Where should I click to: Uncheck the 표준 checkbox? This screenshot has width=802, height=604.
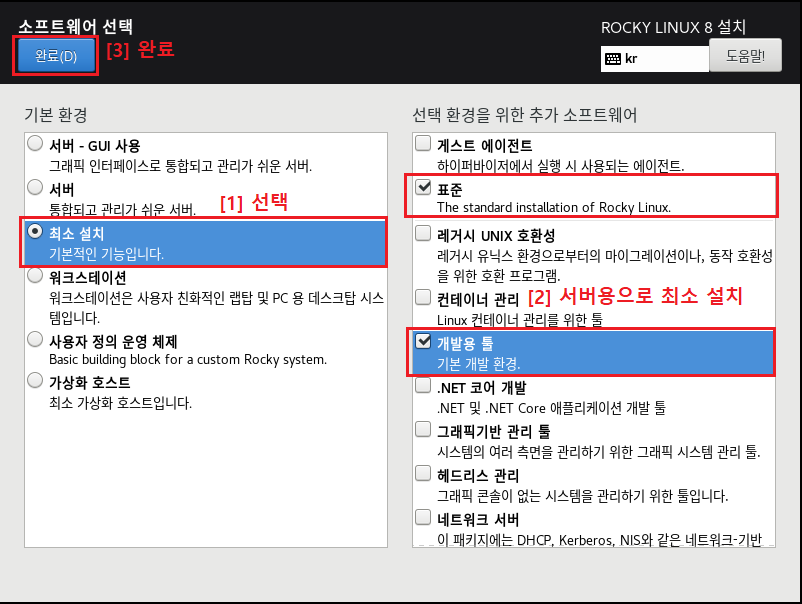[x=423, y=187]
